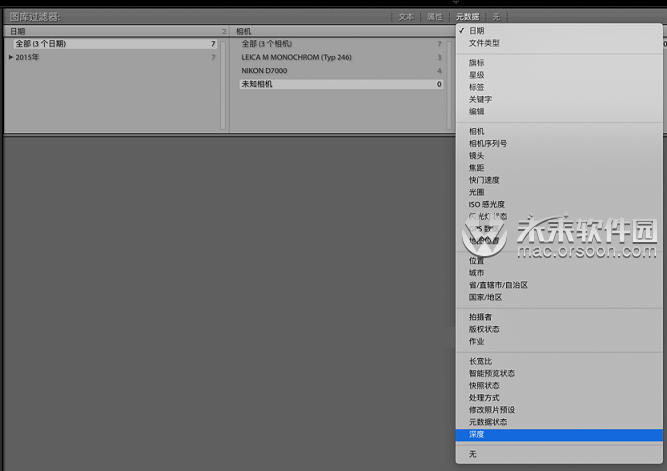Choose 相机序列号 from the menu
Viewport: 667px width, 471px height.
pyautogui.click(x=559, y=143)
